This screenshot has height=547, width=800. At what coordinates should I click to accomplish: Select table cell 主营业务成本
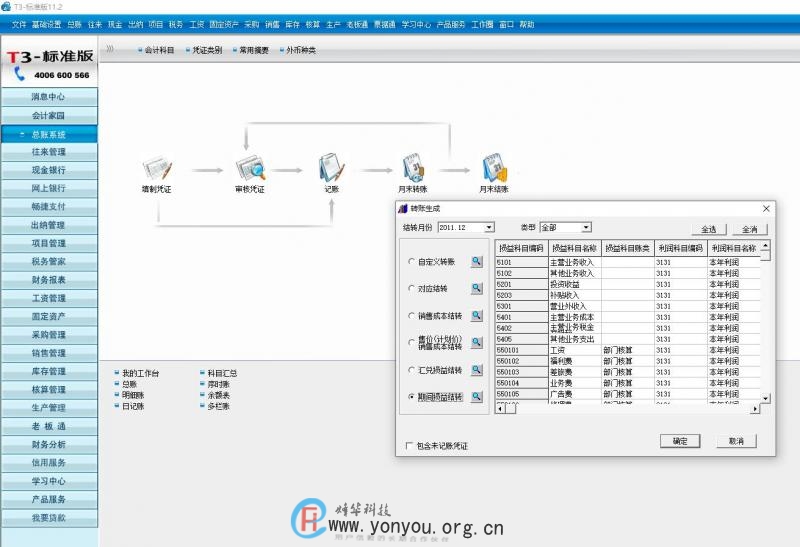tap(575, 317)
